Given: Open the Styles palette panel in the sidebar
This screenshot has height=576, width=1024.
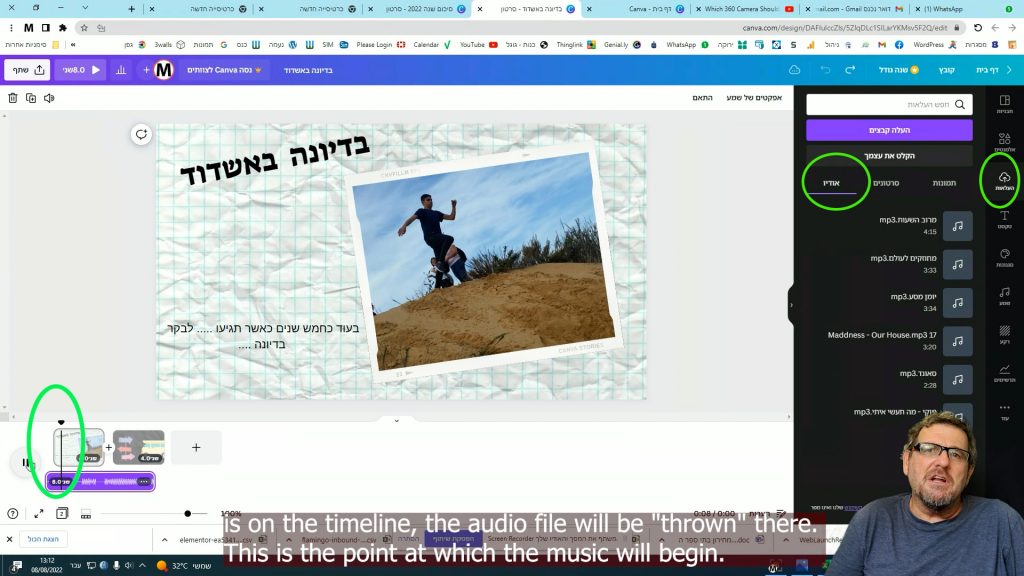Looking at the screenshot, I should 1004,257.
